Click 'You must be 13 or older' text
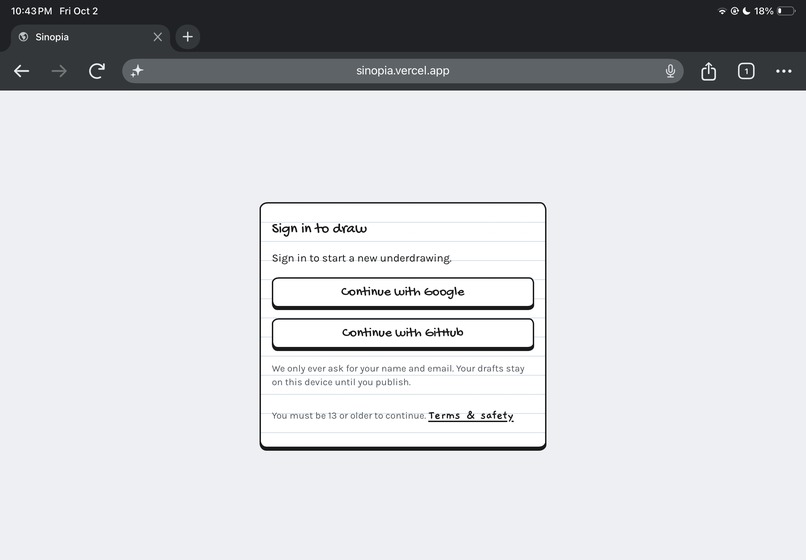The height and width of the screenshot is (560, 806). coord(349,416)
